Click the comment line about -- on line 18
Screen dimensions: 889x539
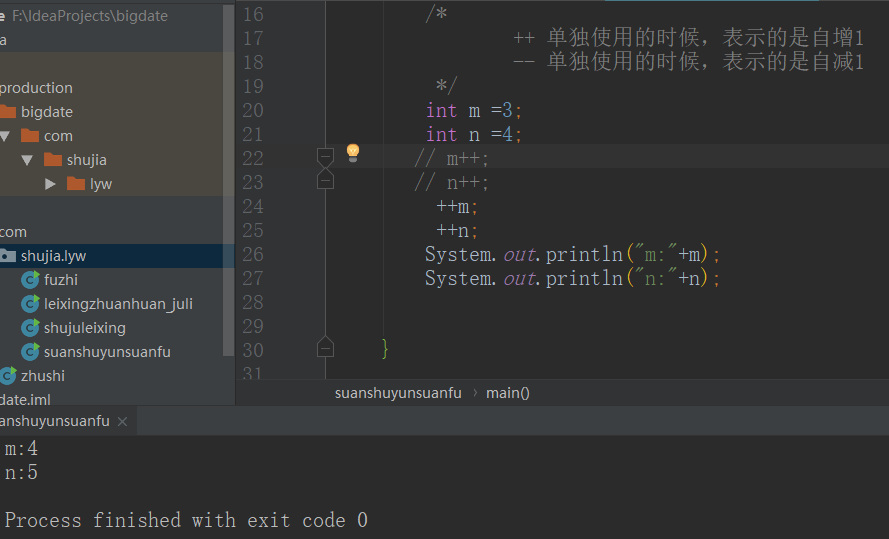point(688,62)
